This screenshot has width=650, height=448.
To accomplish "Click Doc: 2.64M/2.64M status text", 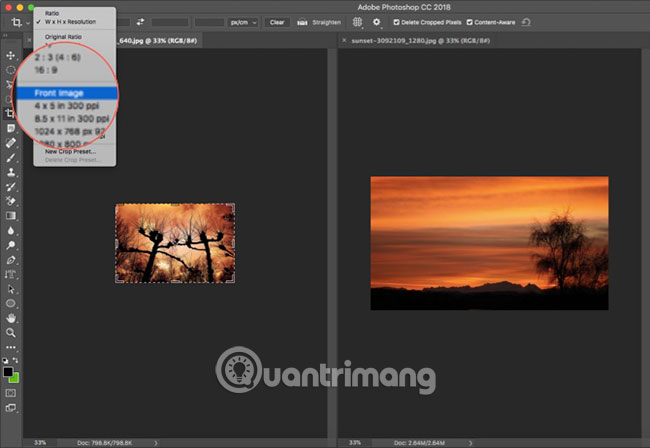I will [x=420, y=443].
